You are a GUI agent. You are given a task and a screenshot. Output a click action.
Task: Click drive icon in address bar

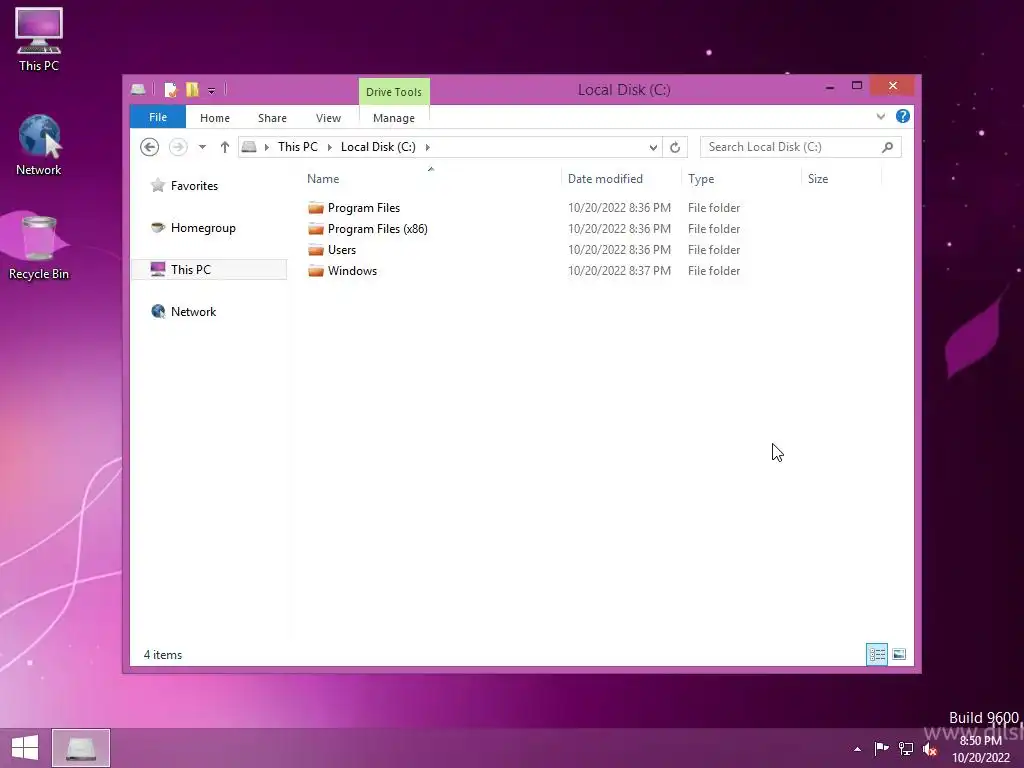[249, 147]
